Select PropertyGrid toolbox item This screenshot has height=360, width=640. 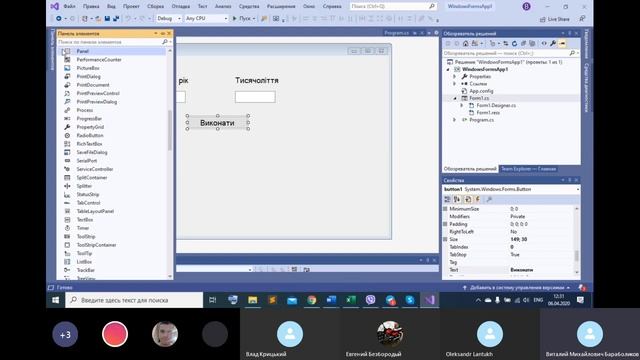coord(90,127)
